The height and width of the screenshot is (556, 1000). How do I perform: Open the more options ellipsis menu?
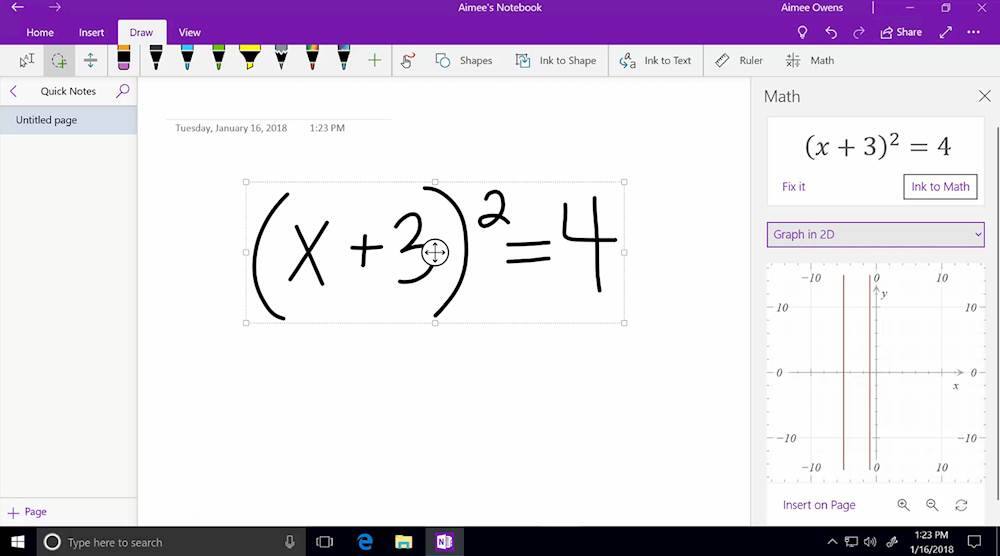coord(977,32)
